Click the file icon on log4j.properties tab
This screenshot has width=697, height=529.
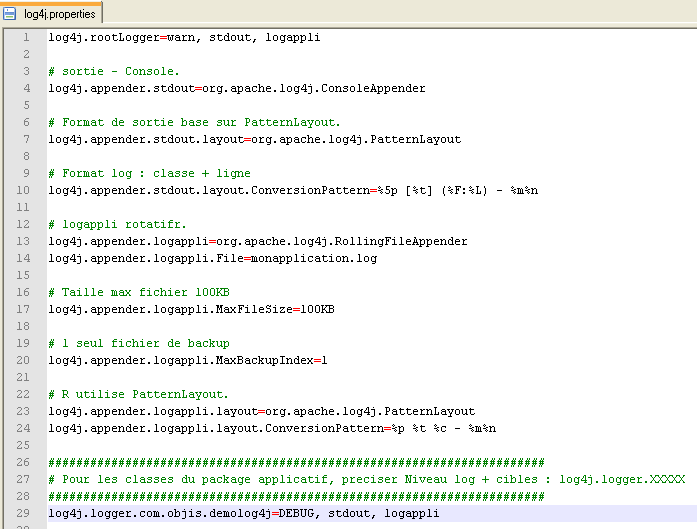point(12,13)
